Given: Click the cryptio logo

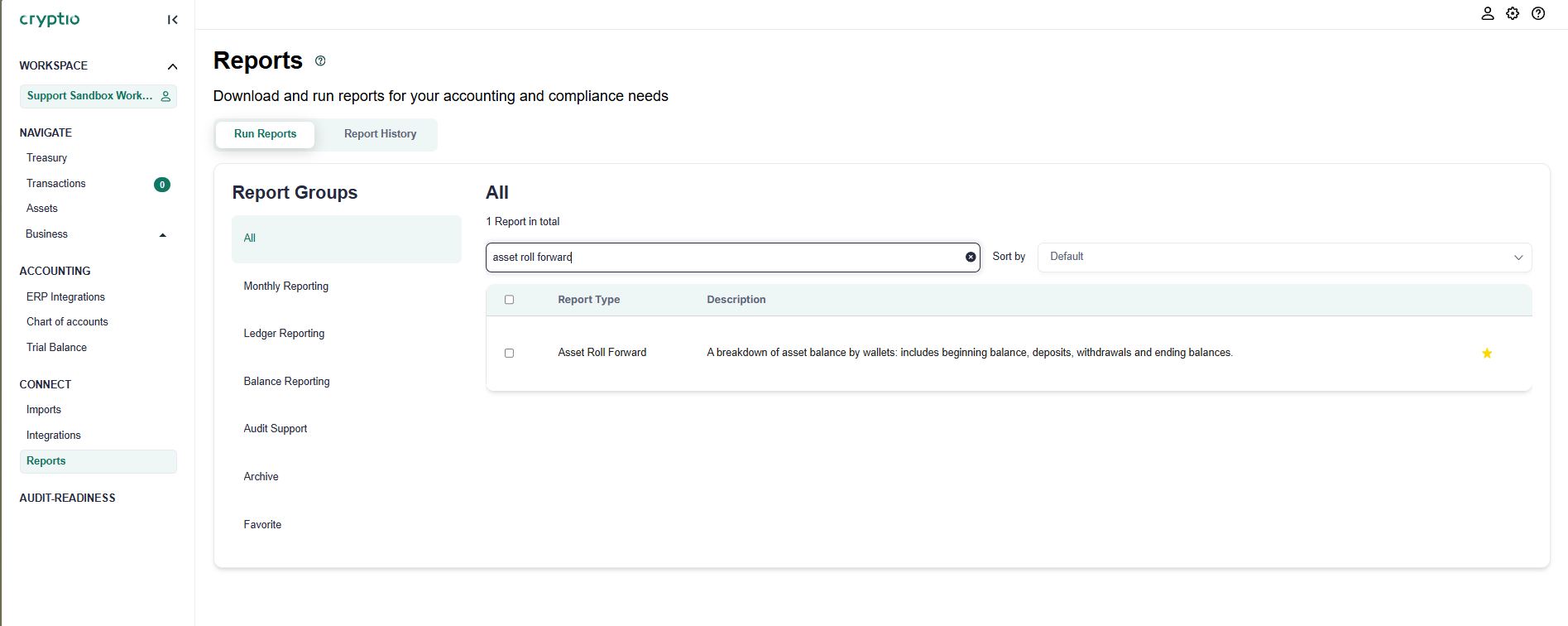Looking at the screenshot, I should [x=50, y=19].
